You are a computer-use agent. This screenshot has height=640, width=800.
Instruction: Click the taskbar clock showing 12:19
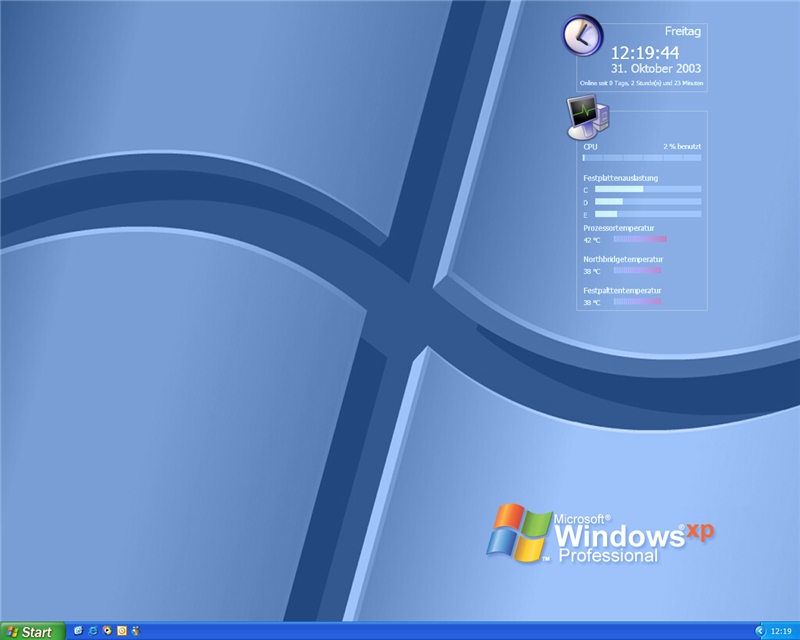781,631
